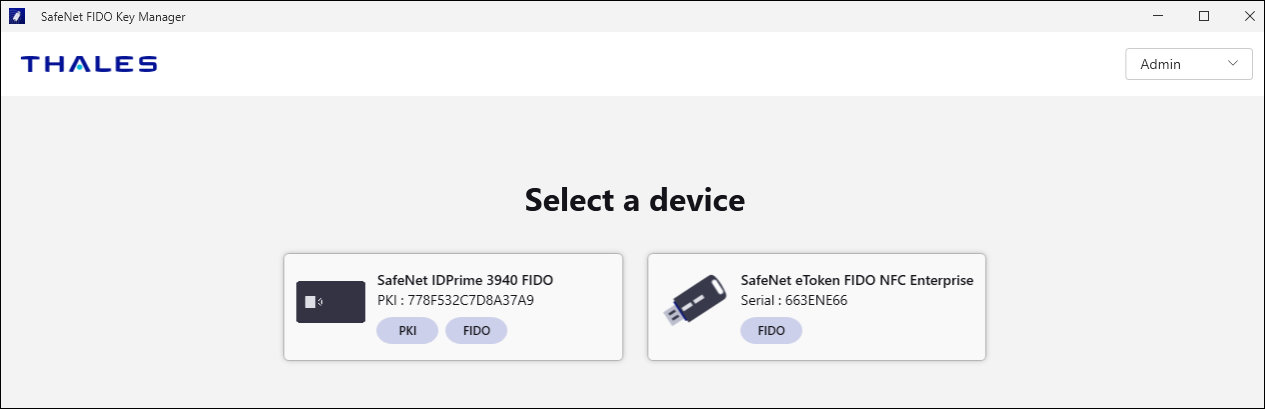The image size is (1265, 409).
Task: Click the Serial number 663ENE66 text
Action: (794, 300)
